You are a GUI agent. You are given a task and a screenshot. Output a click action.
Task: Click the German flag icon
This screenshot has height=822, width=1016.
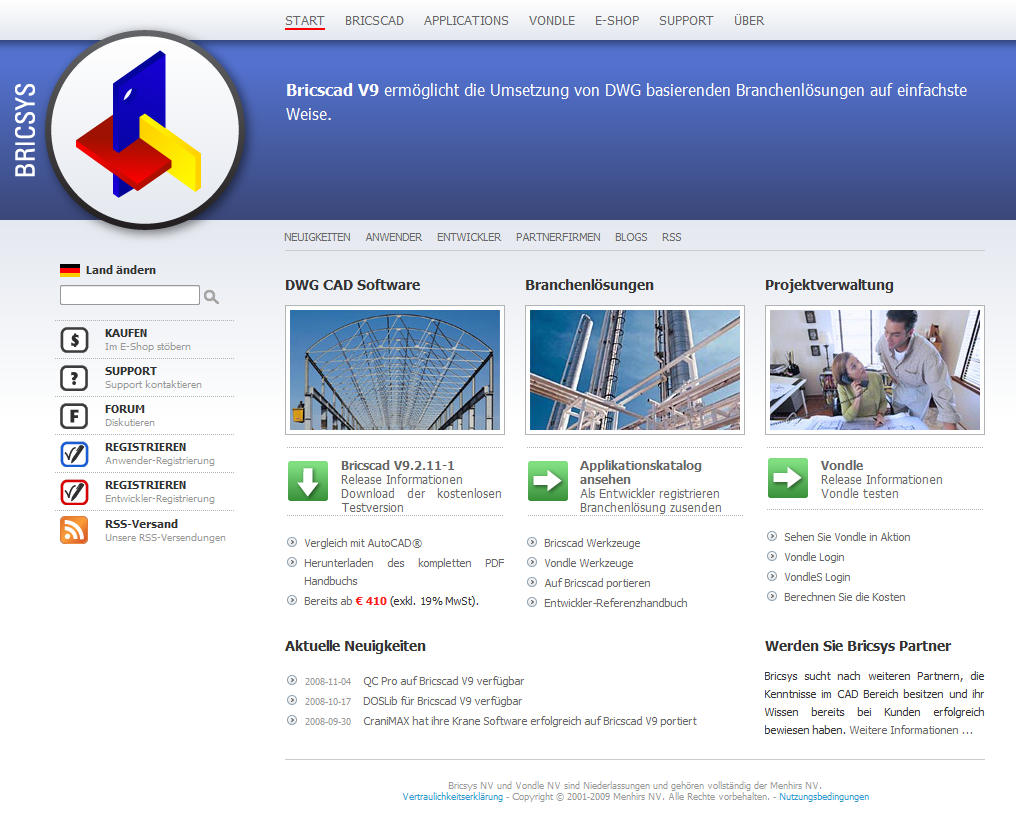(70, 270)
